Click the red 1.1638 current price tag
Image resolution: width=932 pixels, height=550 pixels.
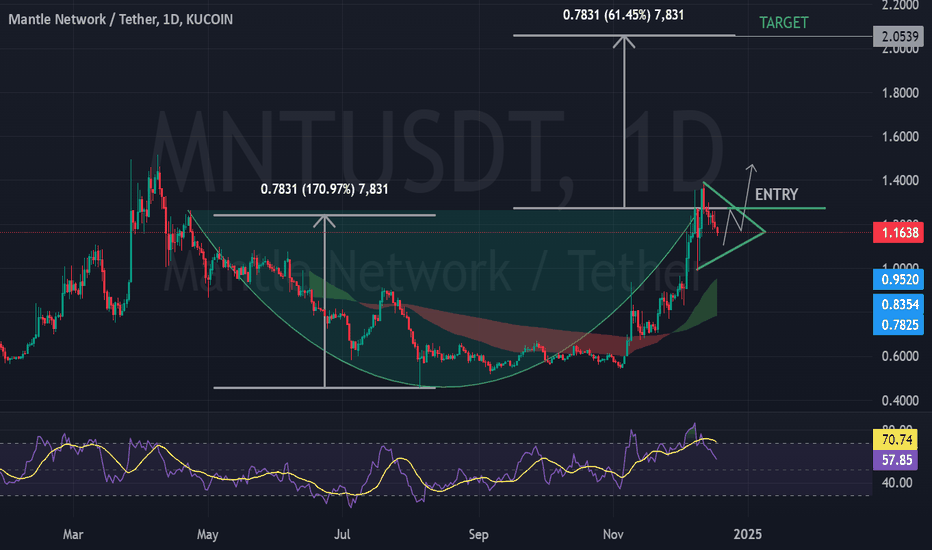click(x=899, y=232)
